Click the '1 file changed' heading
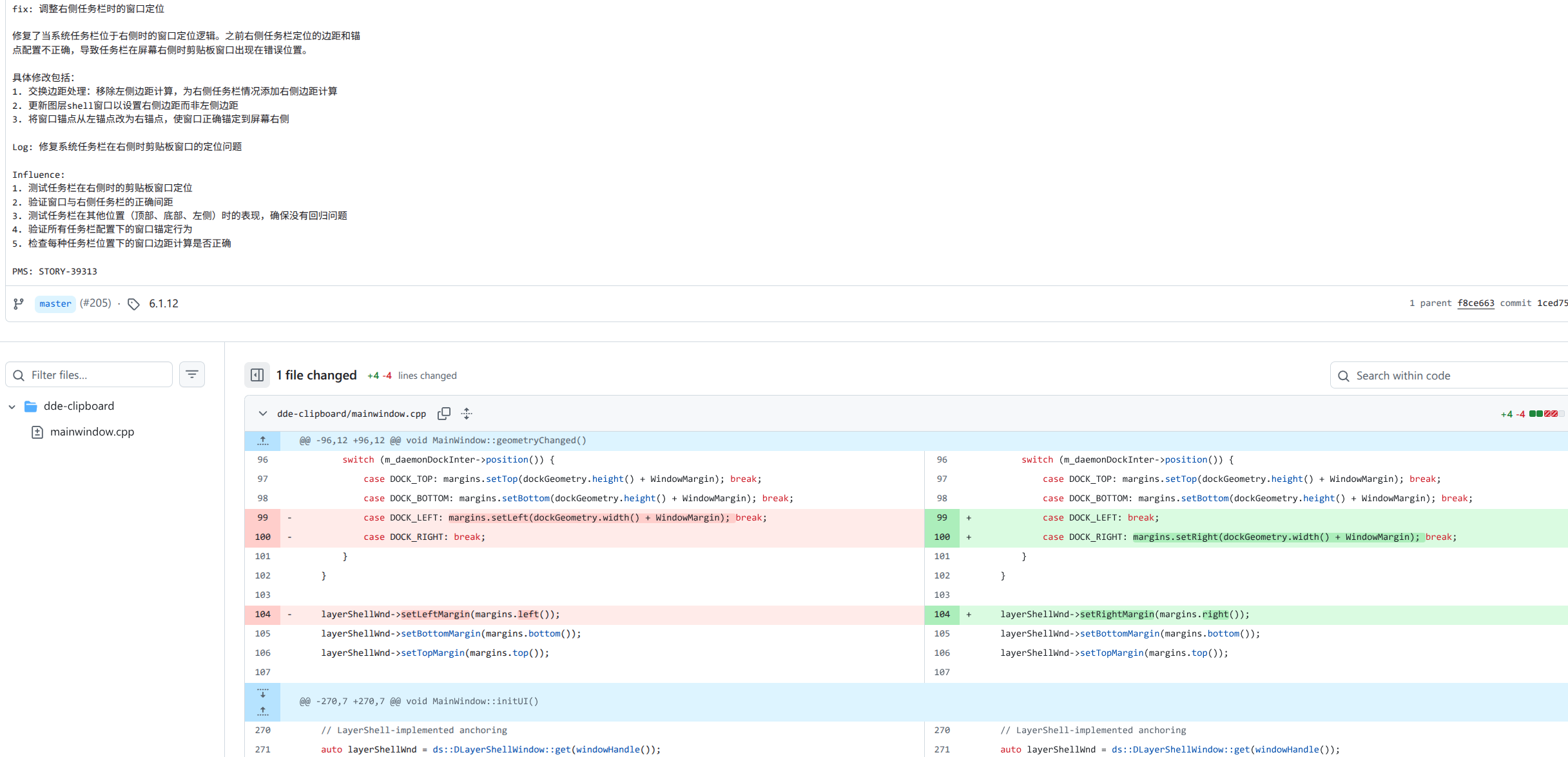 [316, 375]
